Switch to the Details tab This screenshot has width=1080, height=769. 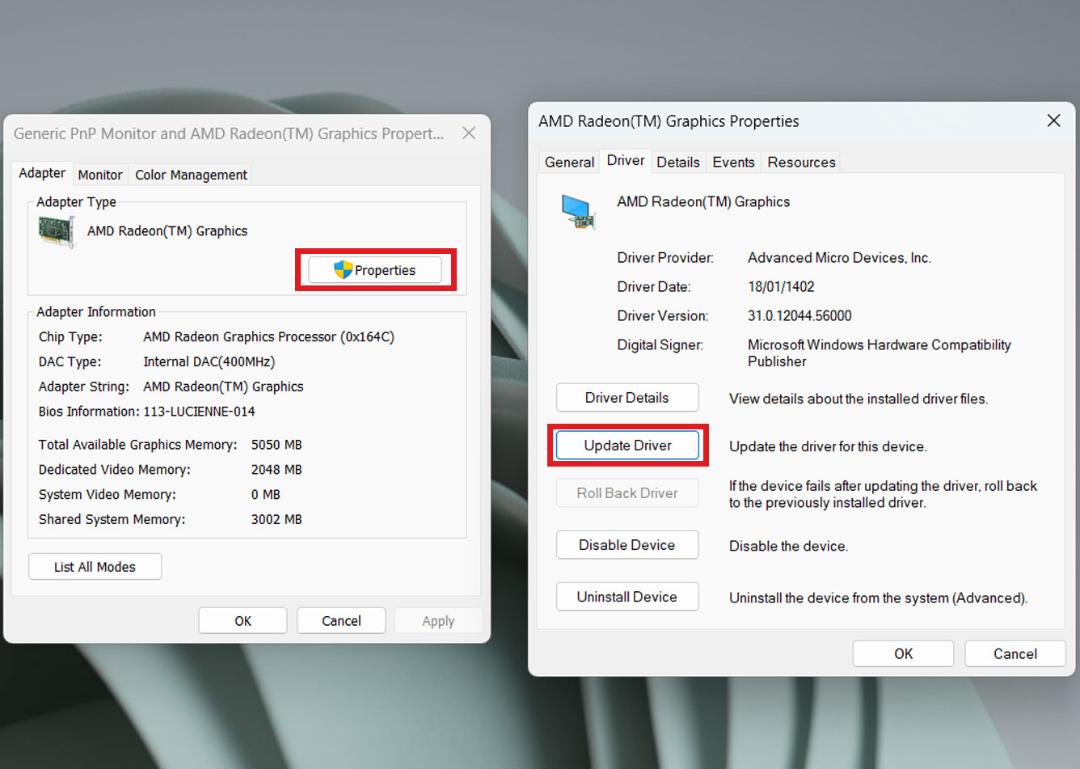678,162
